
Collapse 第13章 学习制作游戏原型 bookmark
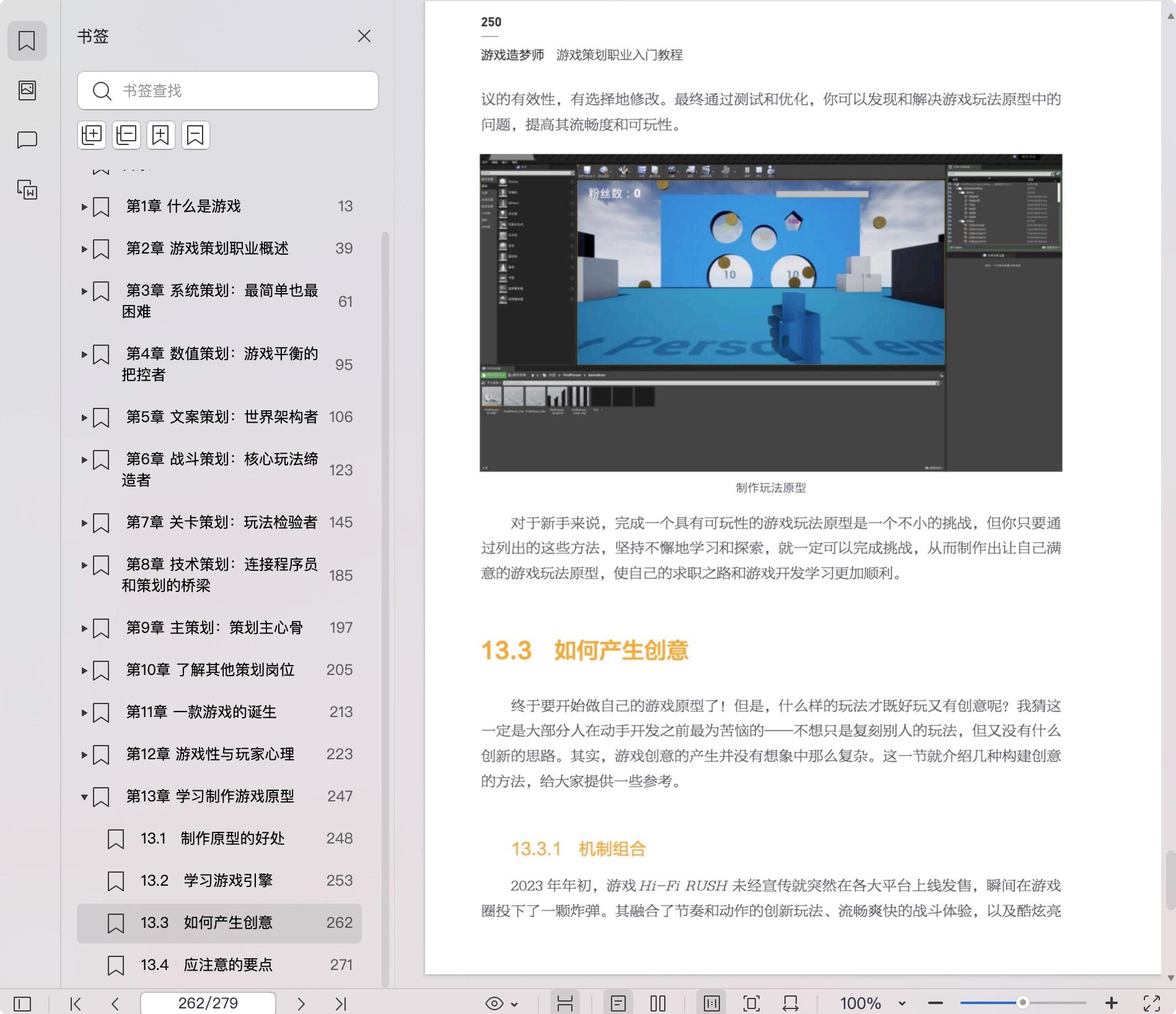tap(84, 797)
